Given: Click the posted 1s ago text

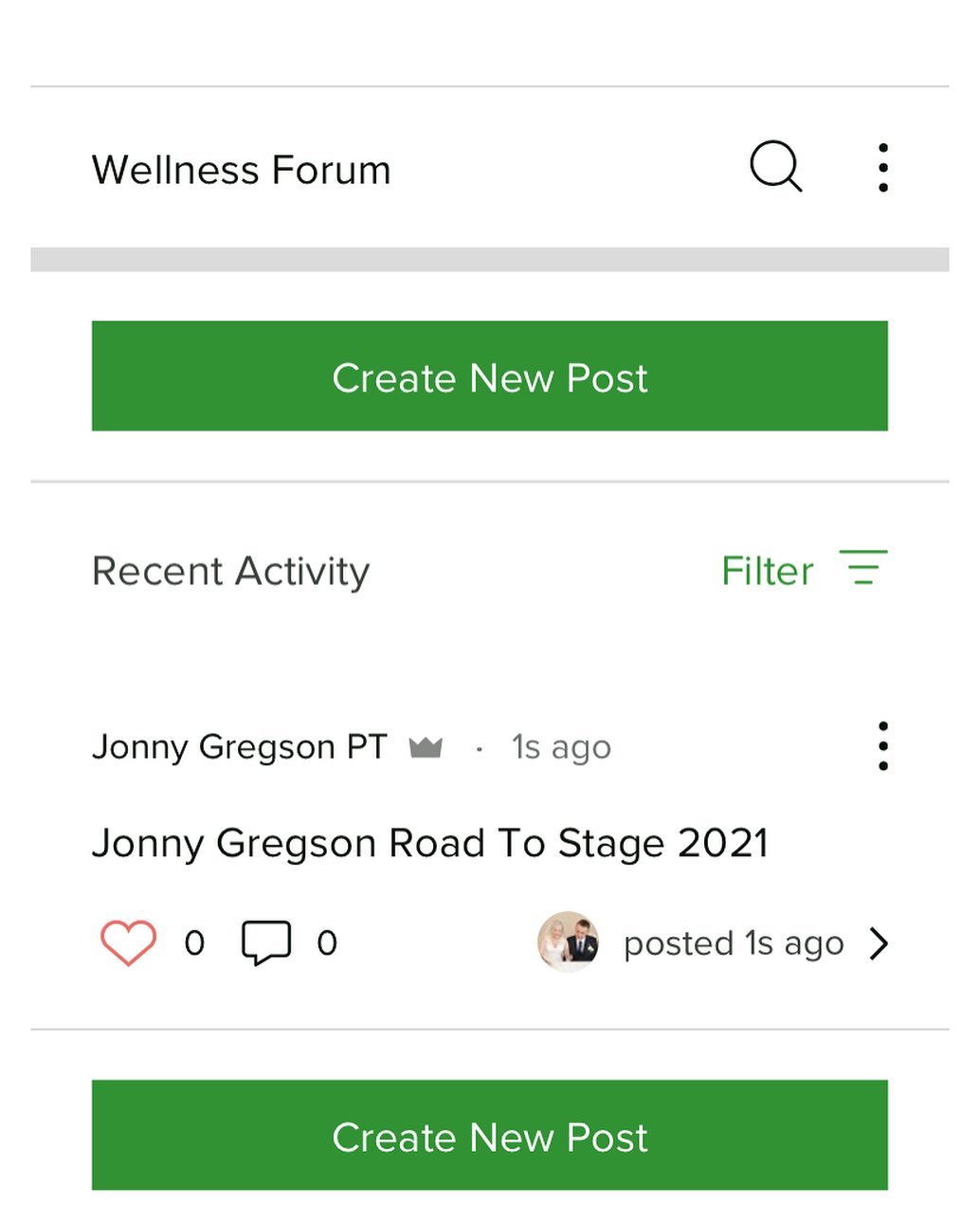Looking at the screenshot, I should coord(734,943).
